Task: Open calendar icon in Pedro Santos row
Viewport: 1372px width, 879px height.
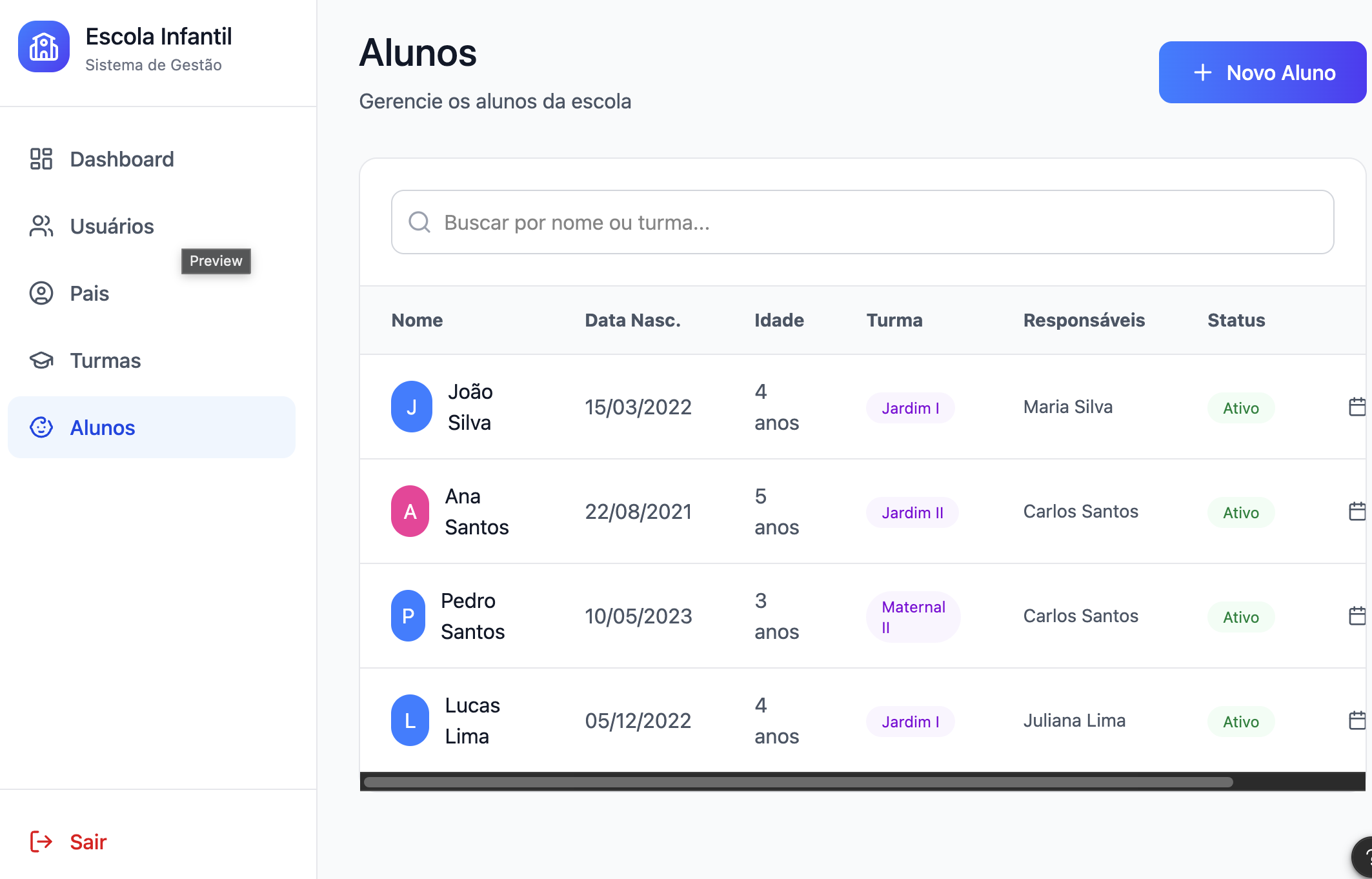Action: (1358, 616)
